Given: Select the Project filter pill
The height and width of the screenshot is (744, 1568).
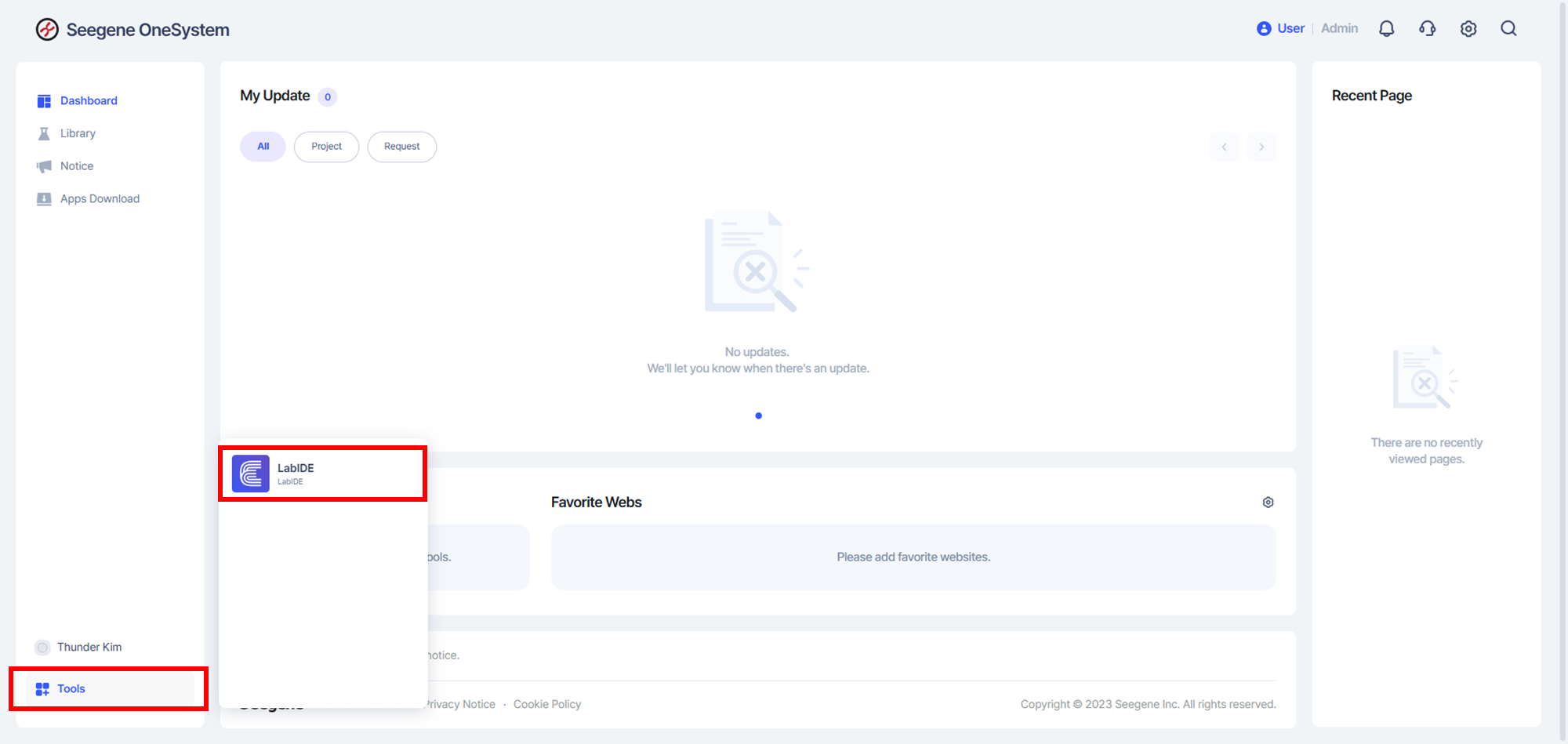Looking at the screenshot, I should tap(326, 147).
